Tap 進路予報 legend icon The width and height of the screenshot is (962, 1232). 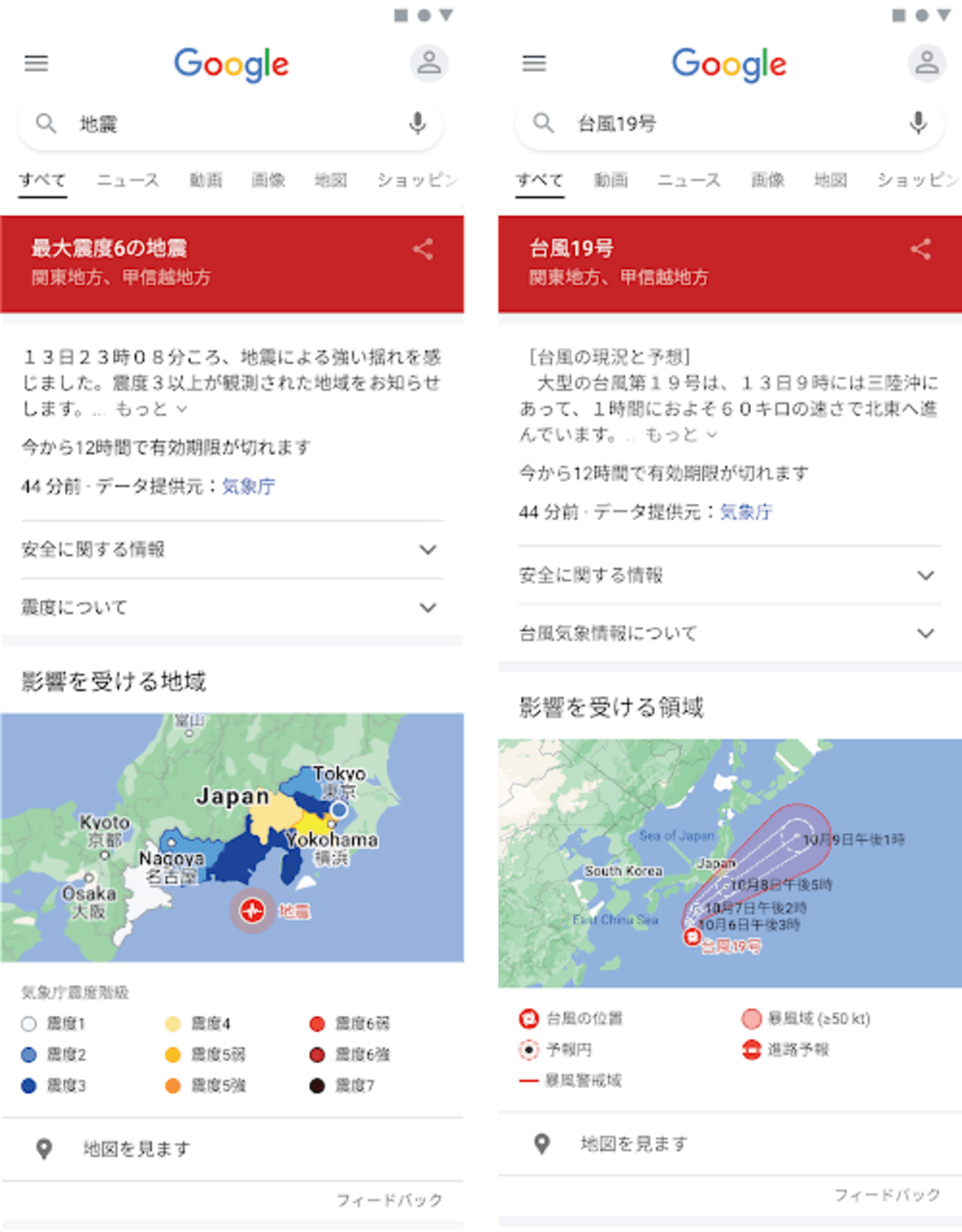752,1050
